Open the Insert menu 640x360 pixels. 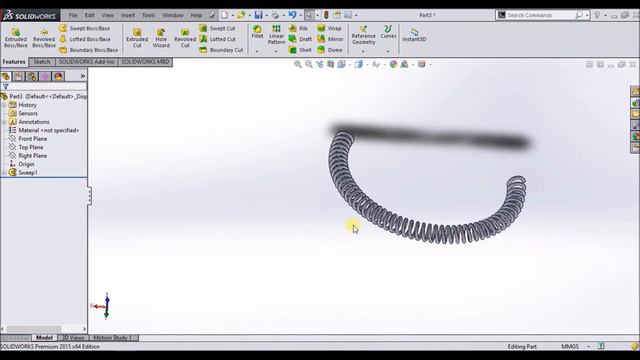128,15
